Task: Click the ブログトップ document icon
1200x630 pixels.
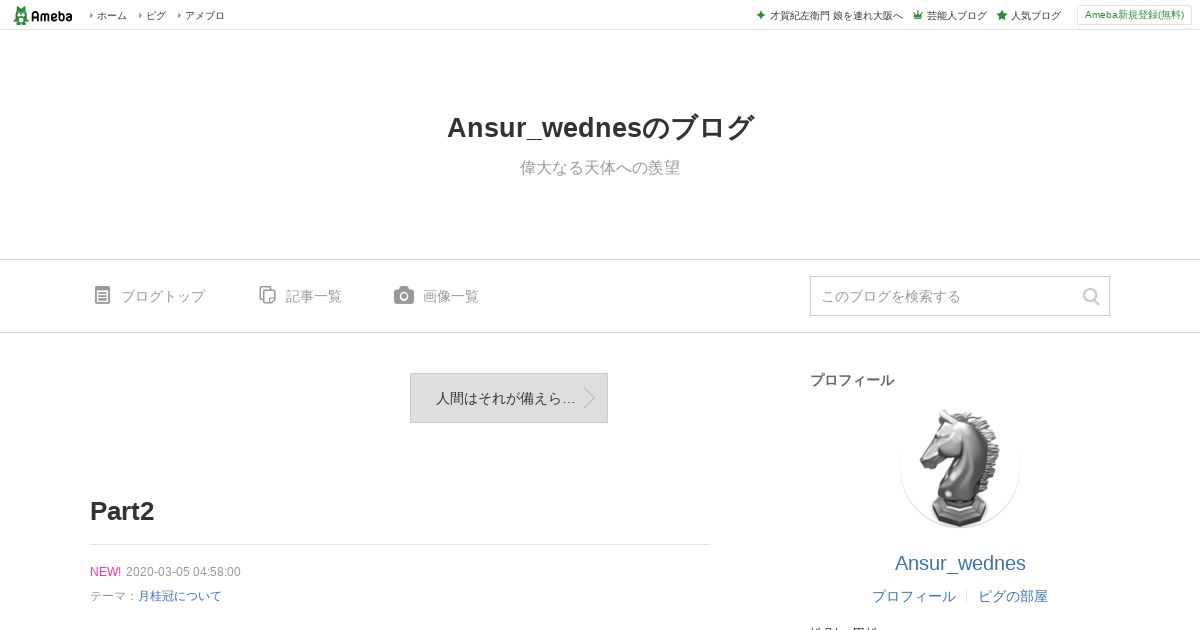Action: [x=102, y=295]
